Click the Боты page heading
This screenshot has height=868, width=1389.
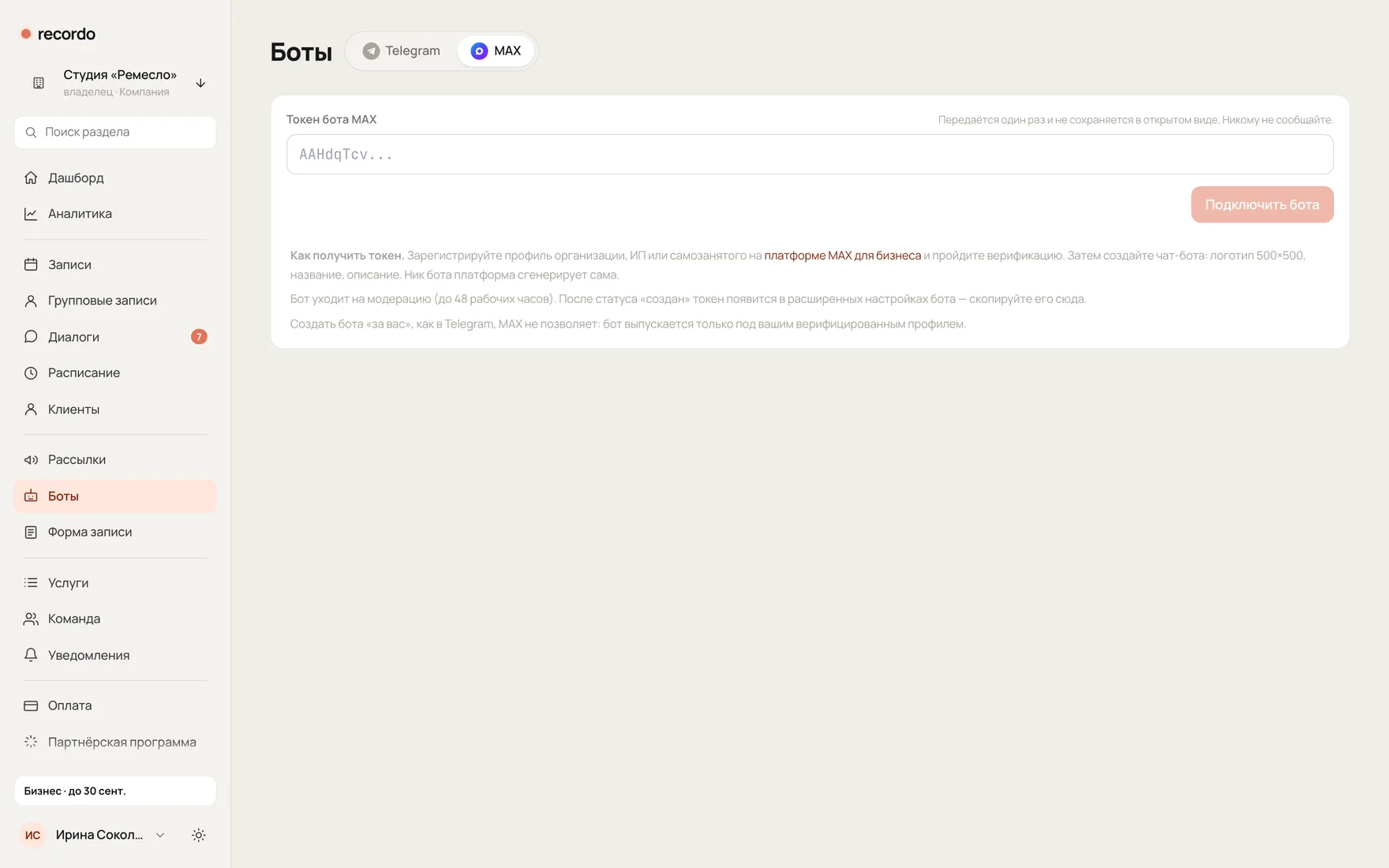301,52
